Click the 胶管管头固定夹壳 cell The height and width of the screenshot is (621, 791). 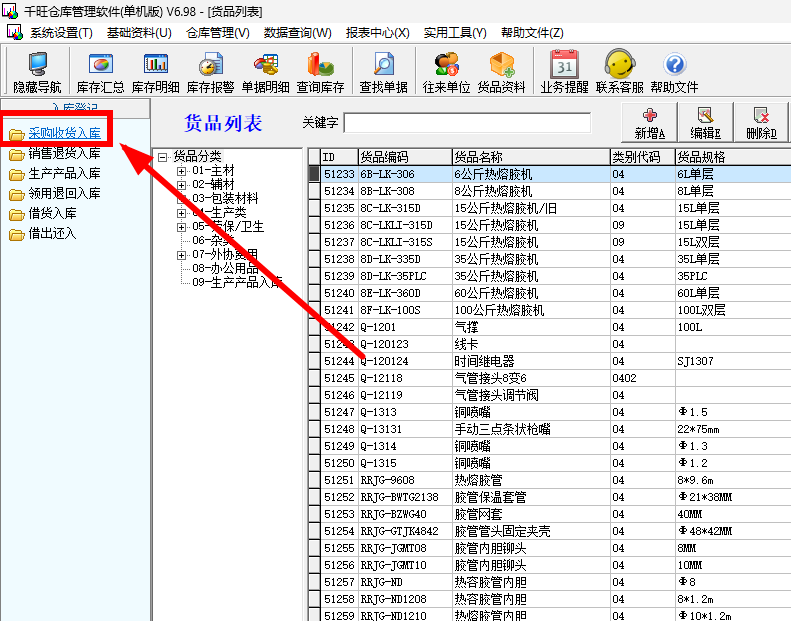pyautogui.click(x=531, y=531)
